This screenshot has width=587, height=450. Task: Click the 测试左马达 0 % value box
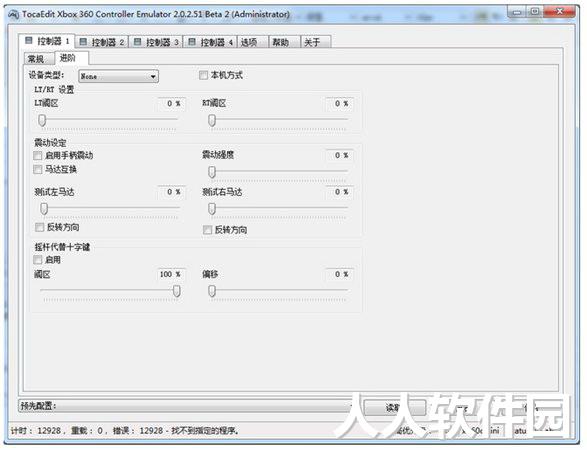pyautogui.click(x=171, y=192)
